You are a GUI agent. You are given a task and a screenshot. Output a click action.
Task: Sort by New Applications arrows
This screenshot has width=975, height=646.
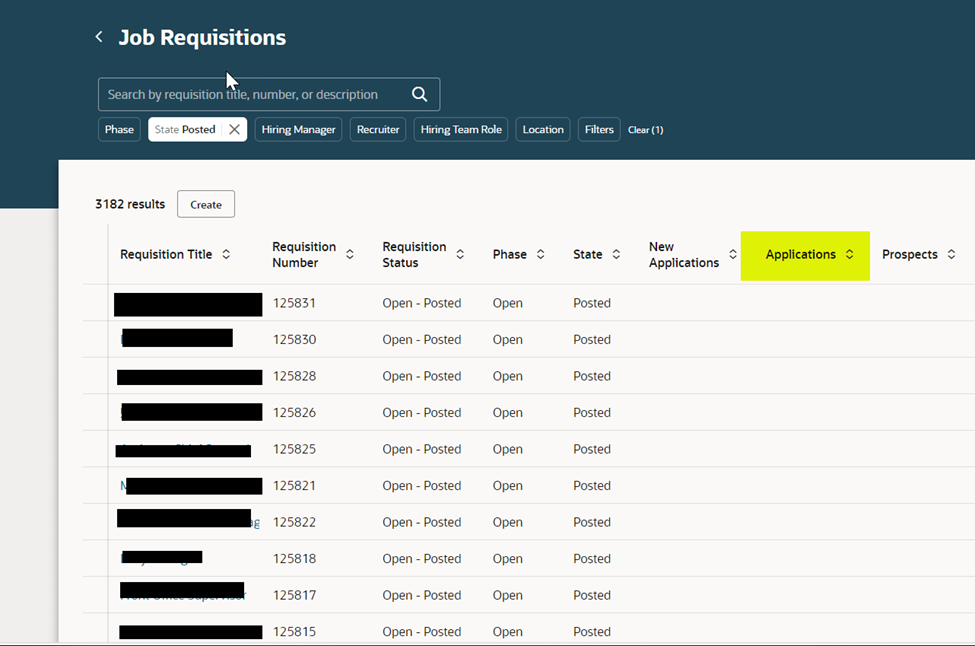pyautogui.click(x=733, y=254)
